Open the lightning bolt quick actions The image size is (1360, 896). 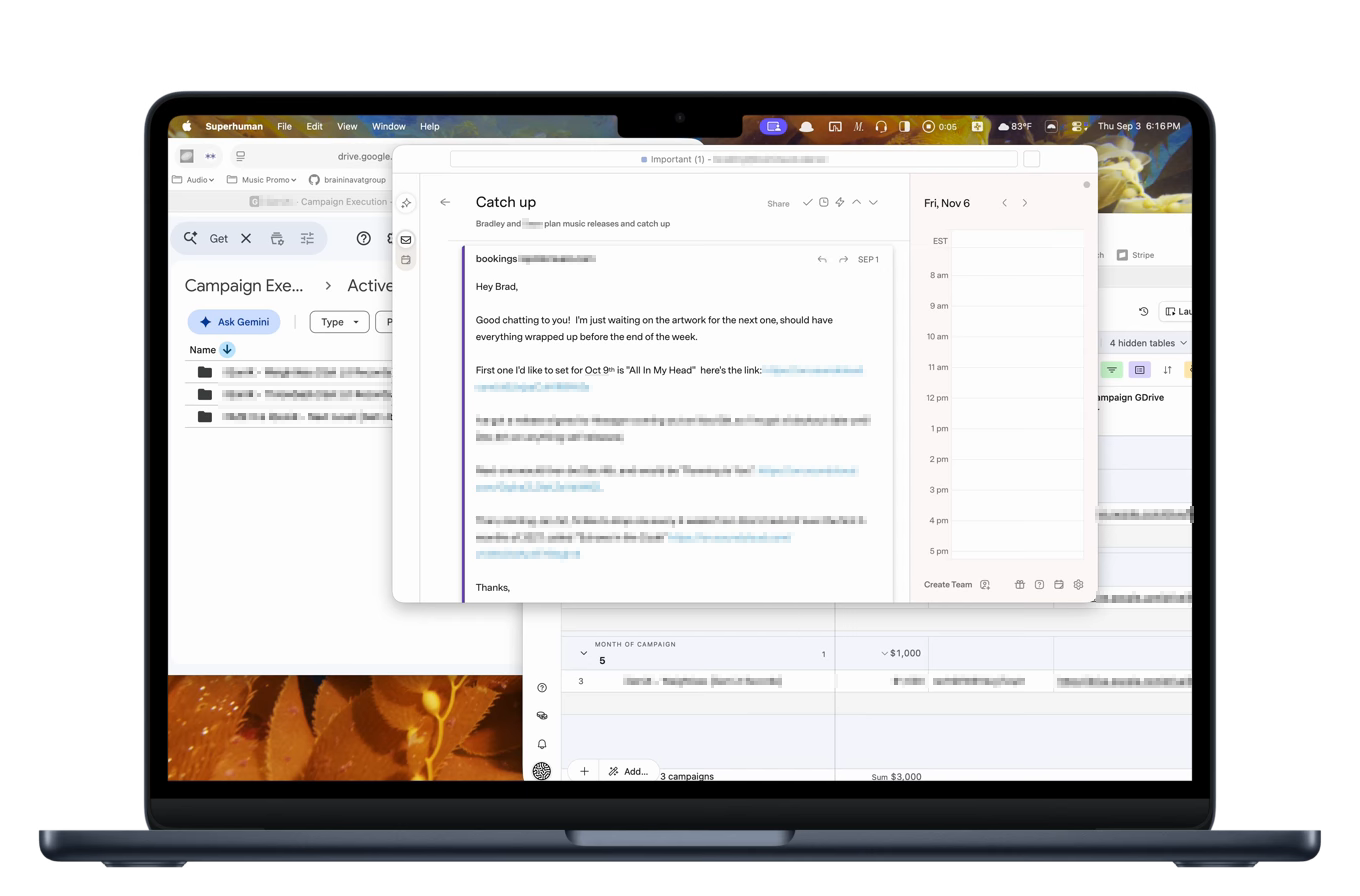tap(840, 203)
